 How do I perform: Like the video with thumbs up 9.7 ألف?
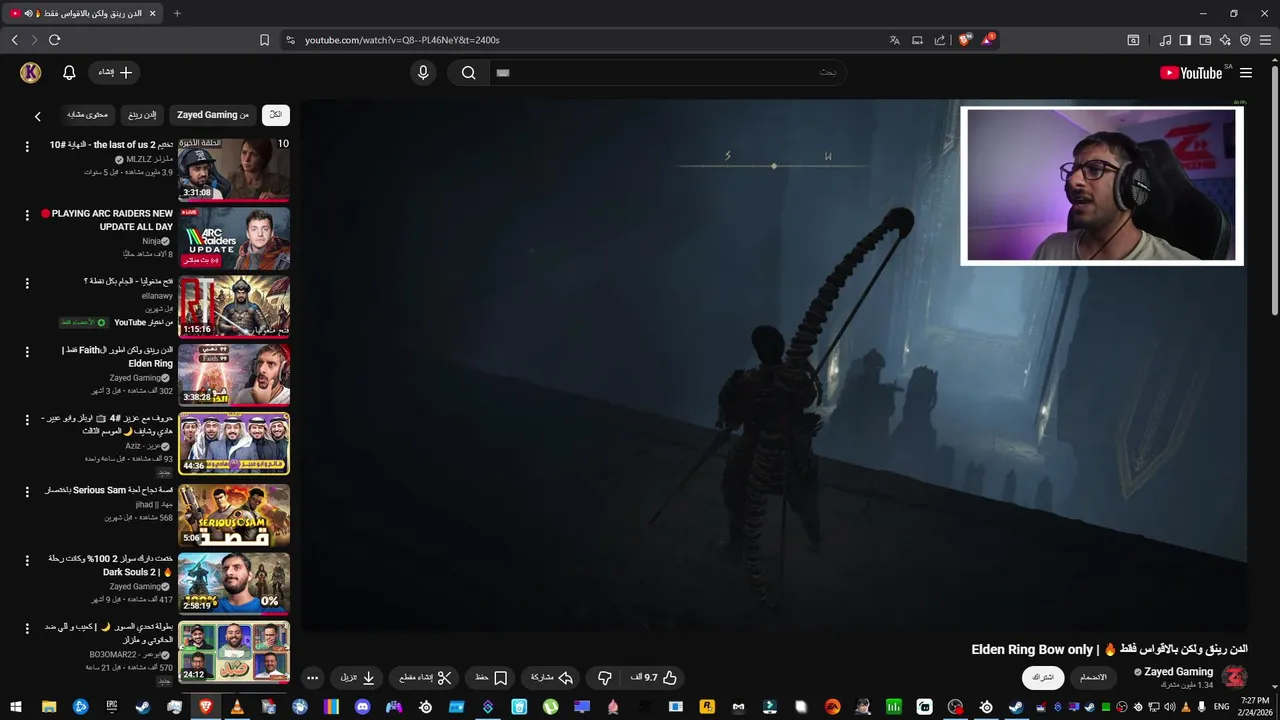point(654,678)
